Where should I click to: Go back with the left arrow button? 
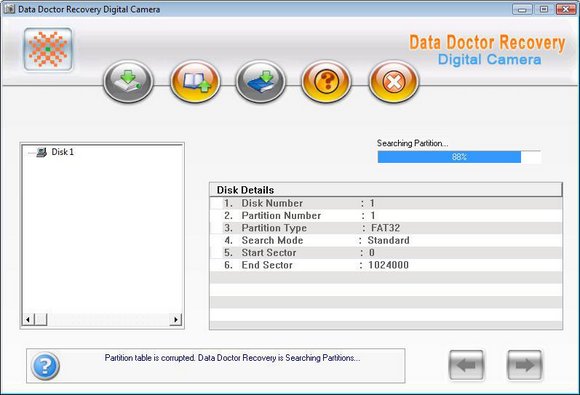[466, 365]
